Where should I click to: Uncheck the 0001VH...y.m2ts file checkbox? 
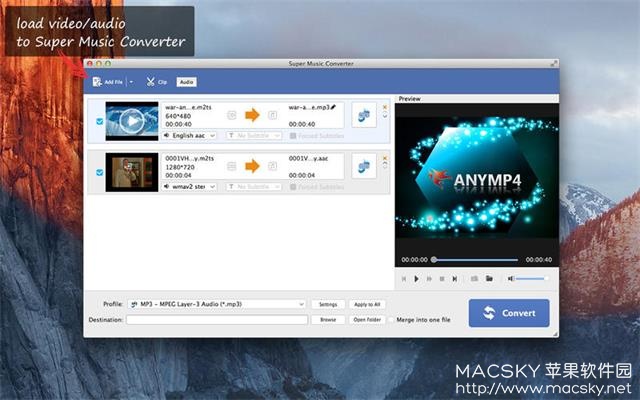100,172
